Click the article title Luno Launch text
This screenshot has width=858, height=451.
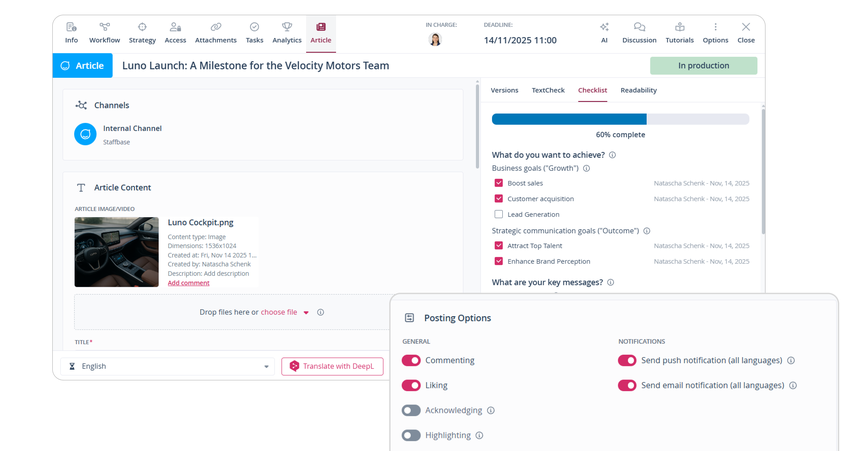pyautogui.click(x=256, y=66)
